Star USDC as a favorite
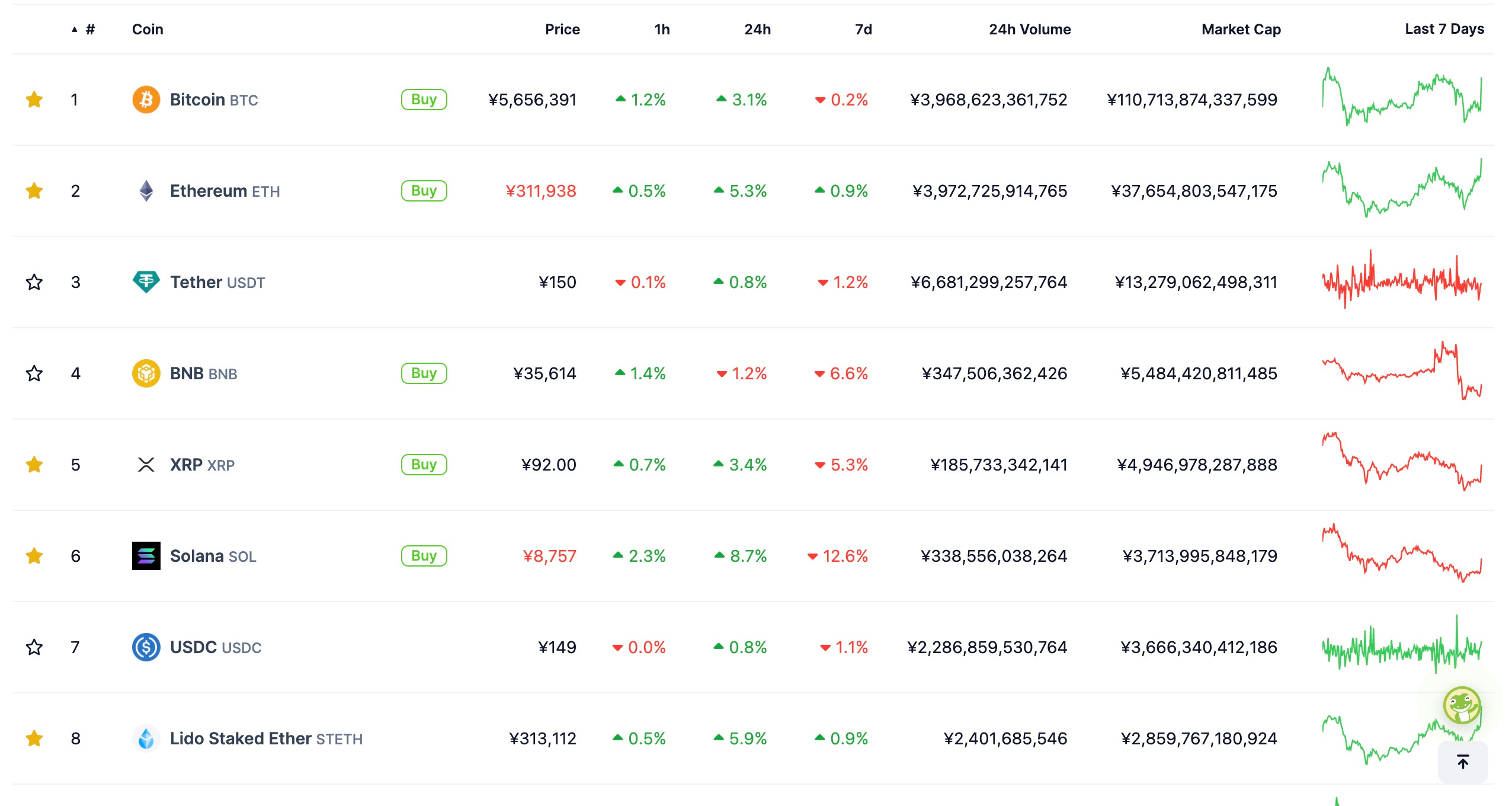The image size is (1512, 806). 34,647
